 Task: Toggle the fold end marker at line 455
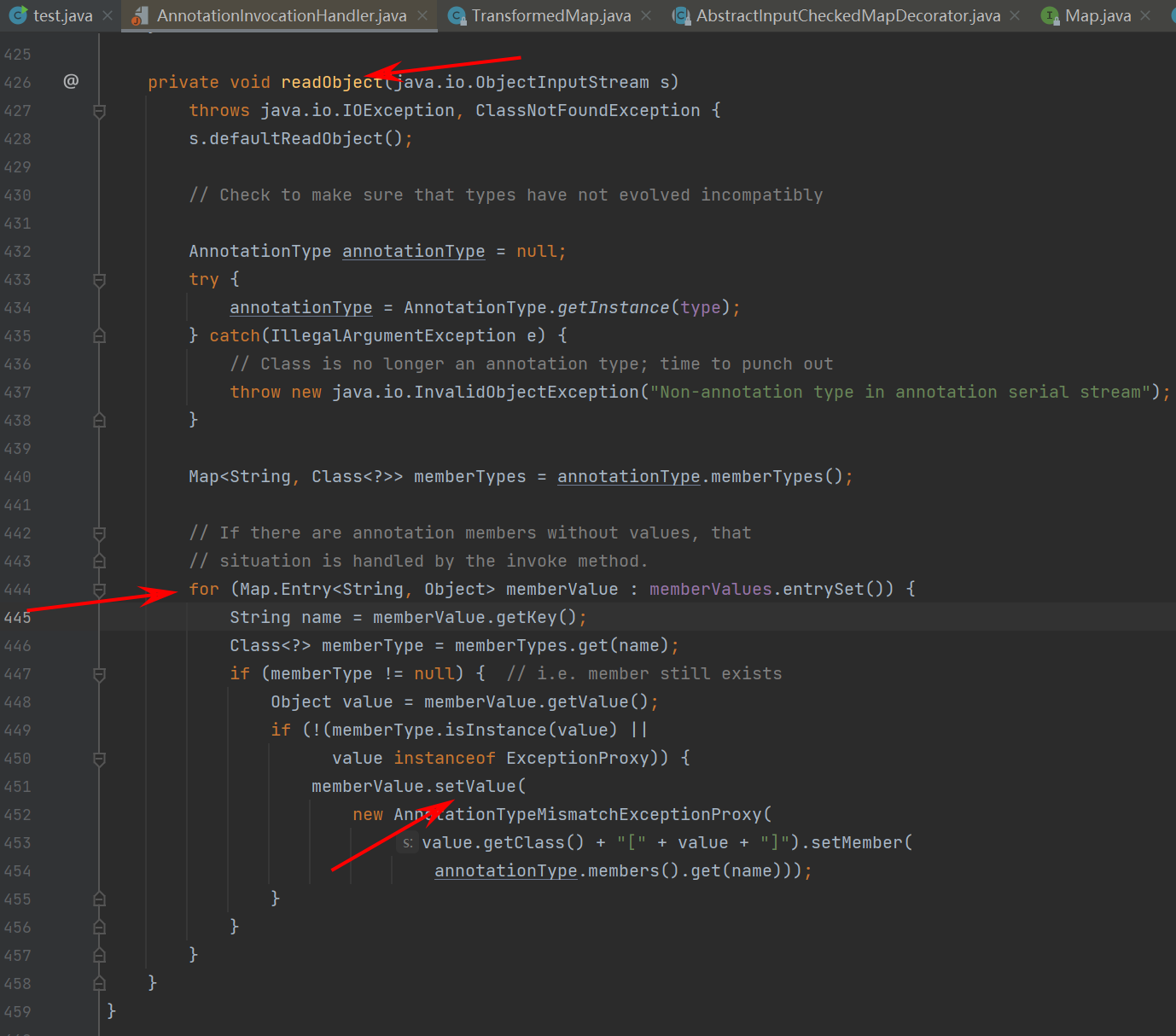(x=99, y=899)
